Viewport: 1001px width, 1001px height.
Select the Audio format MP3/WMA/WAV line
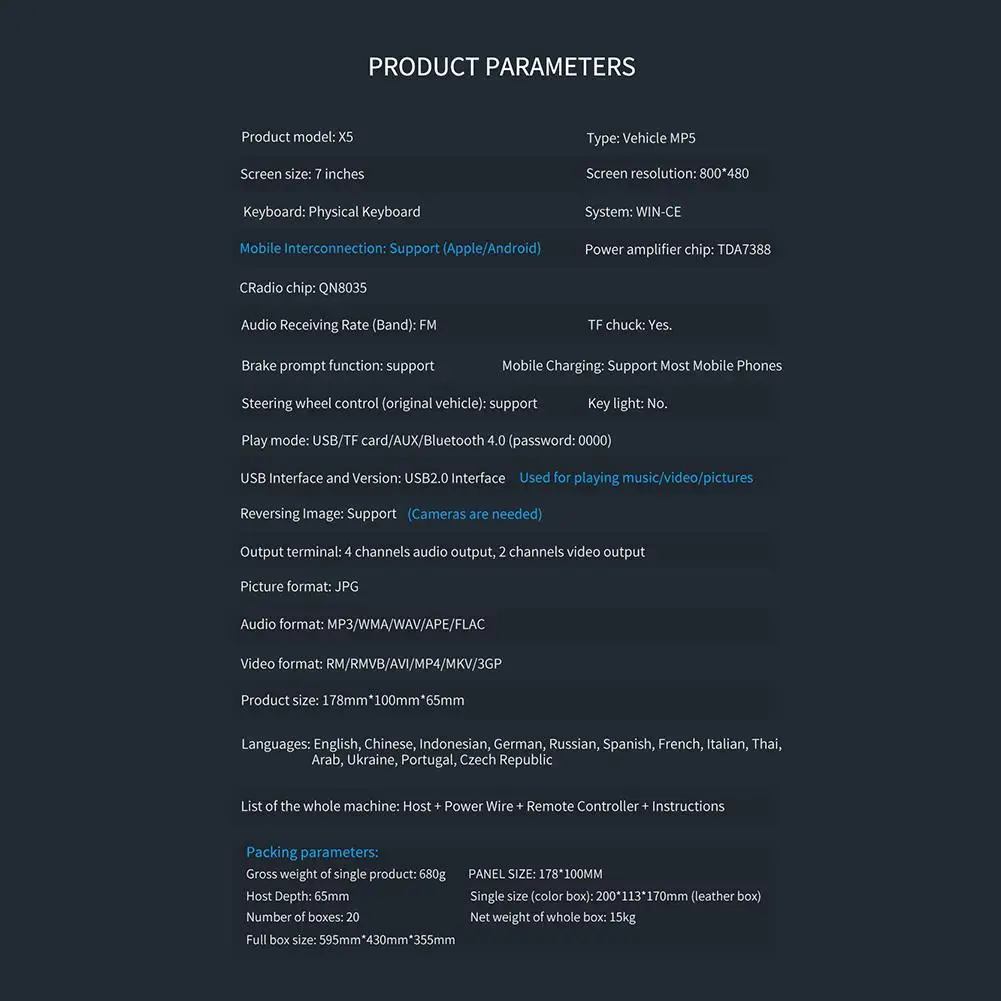pyautogui.click(x=363, y=624)
